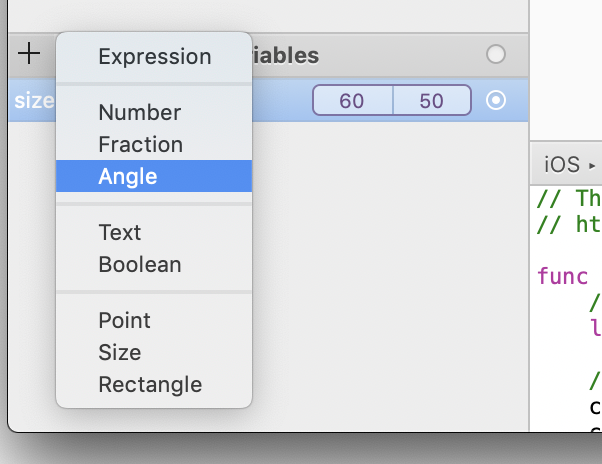Select Number variable type

click(x=139, y=113)
